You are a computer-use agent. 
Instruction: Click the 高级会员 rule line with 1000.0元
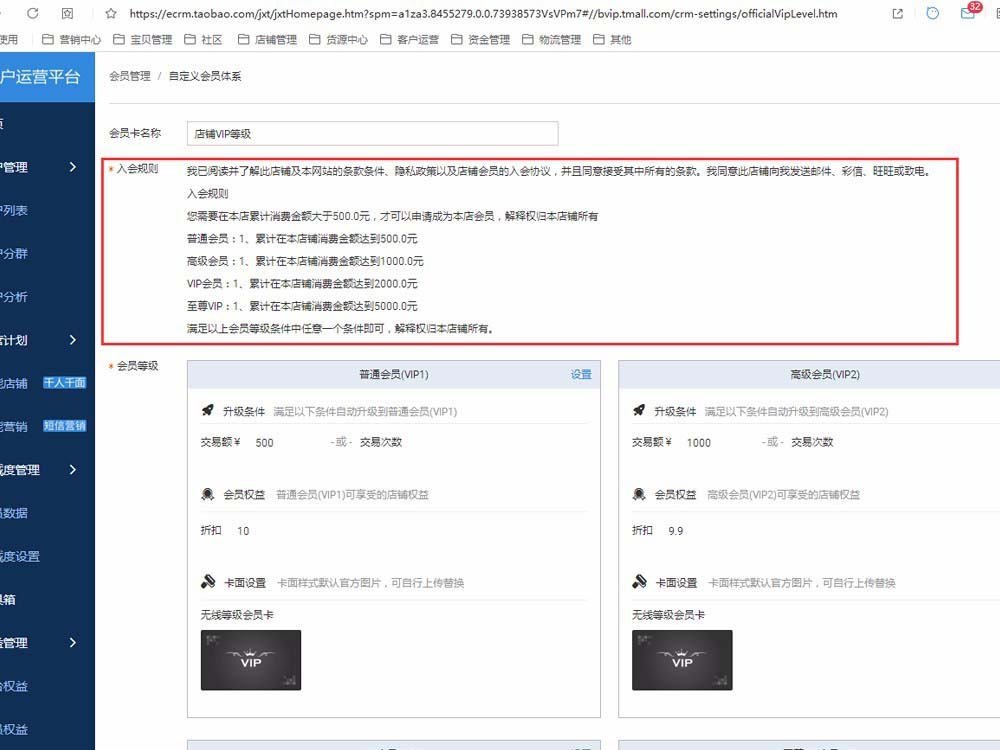coord(305,261)
